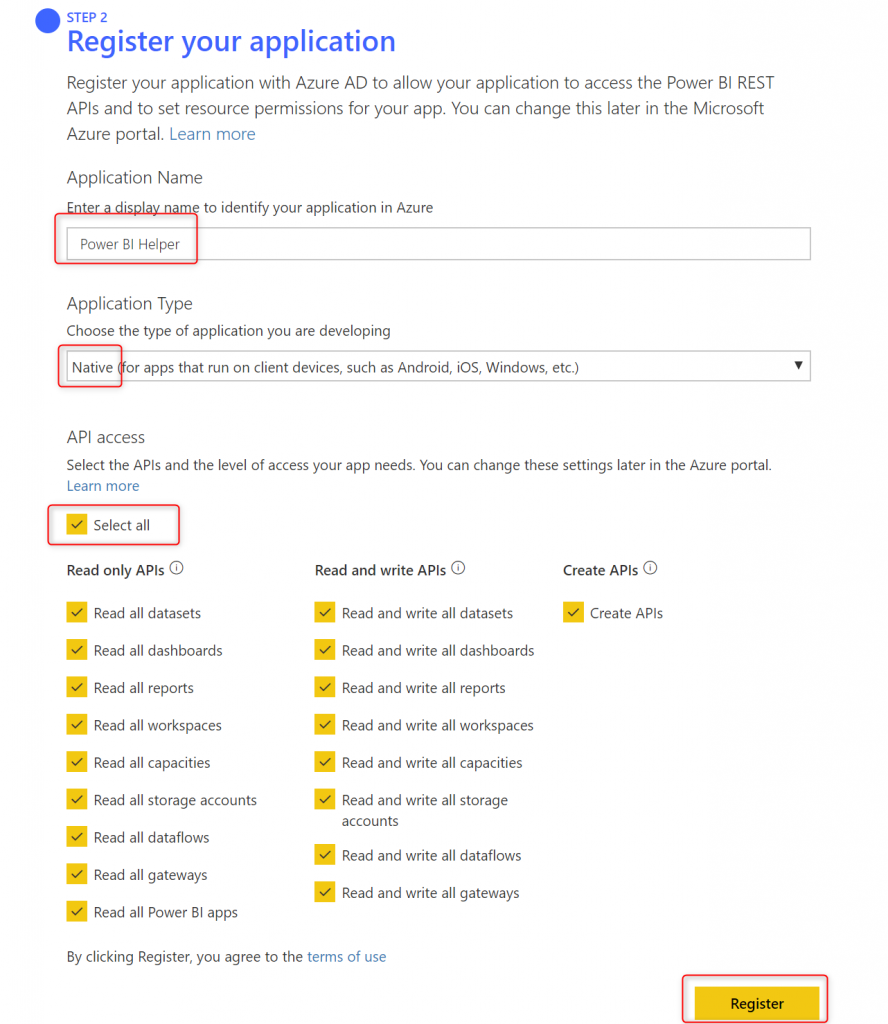The image size is (888, 1024).
Task: Uncheck Read all datasets
Action: click(x=77, y=613)
